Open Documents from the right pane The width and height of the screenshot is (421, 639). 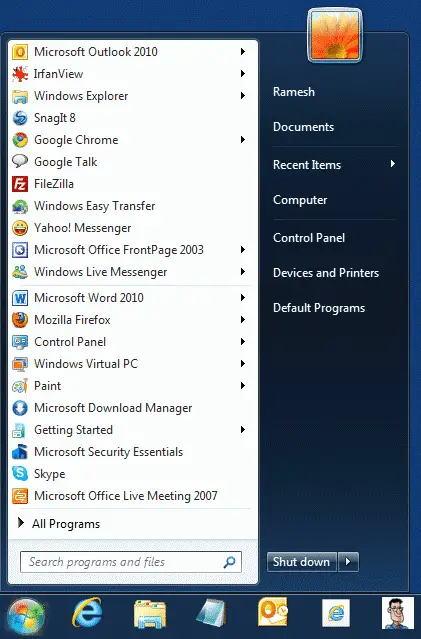click(304, 127)
